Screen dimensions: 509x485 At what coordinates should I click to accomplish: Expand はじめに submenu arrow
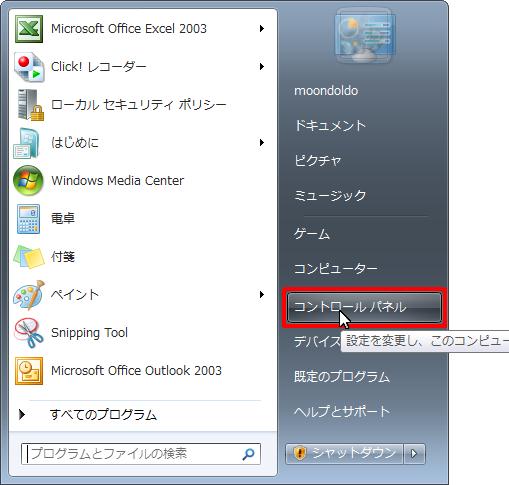(262, 143)
